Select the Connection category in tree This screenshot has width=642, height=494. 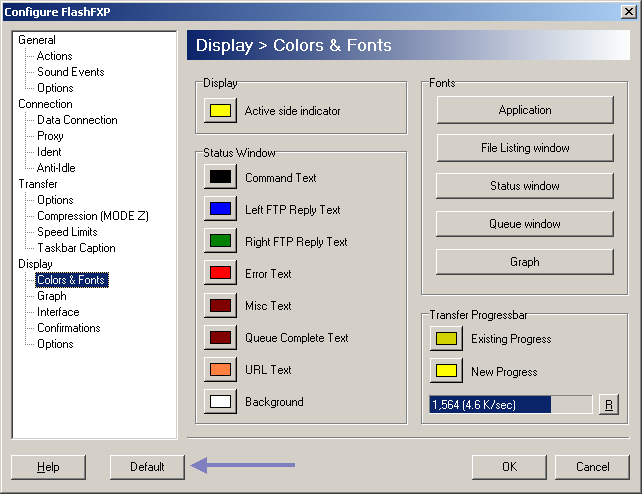coord(45,104)
